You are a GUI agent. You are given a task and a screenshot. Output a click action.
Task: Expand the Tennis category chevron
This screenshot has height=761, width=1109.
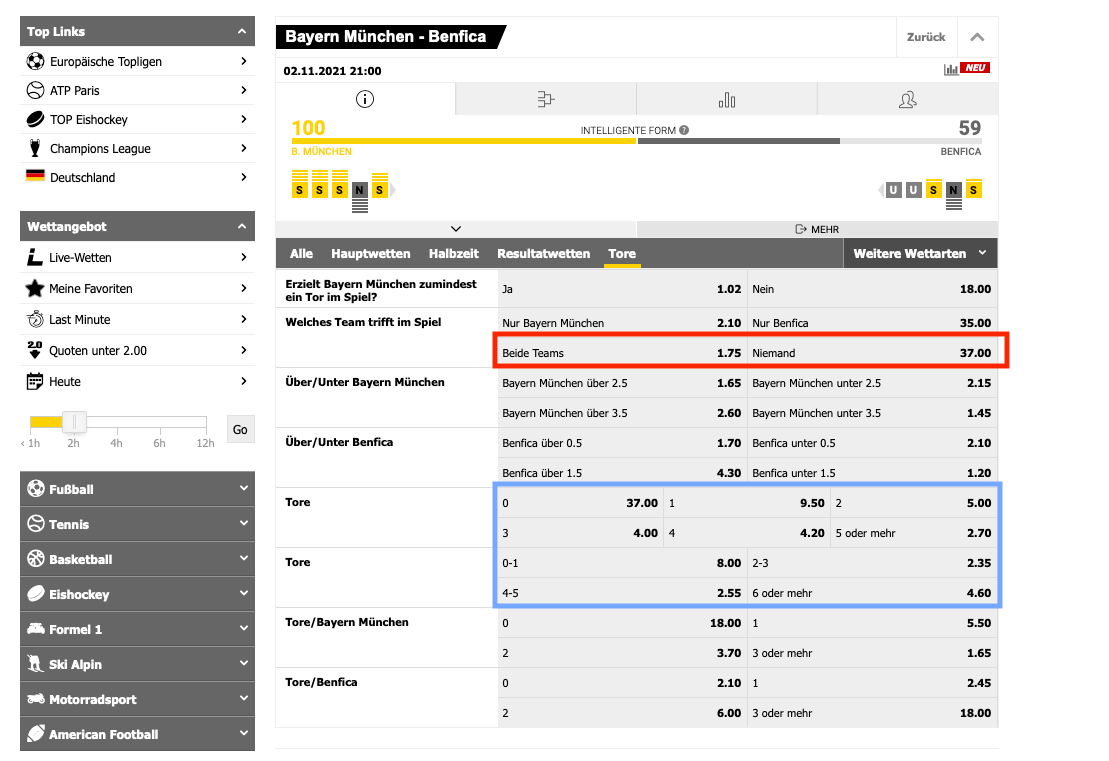[244, 523]
